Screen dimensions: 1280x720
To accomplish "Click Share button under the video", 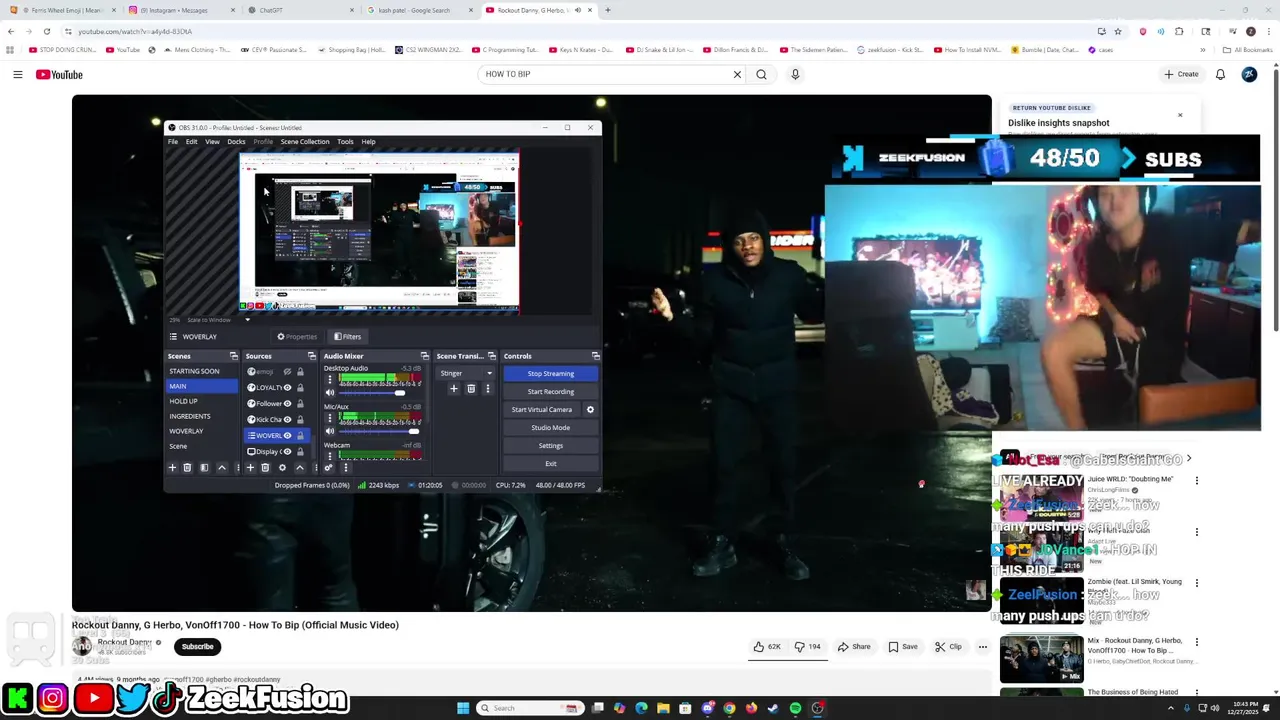I will point(853,647).
